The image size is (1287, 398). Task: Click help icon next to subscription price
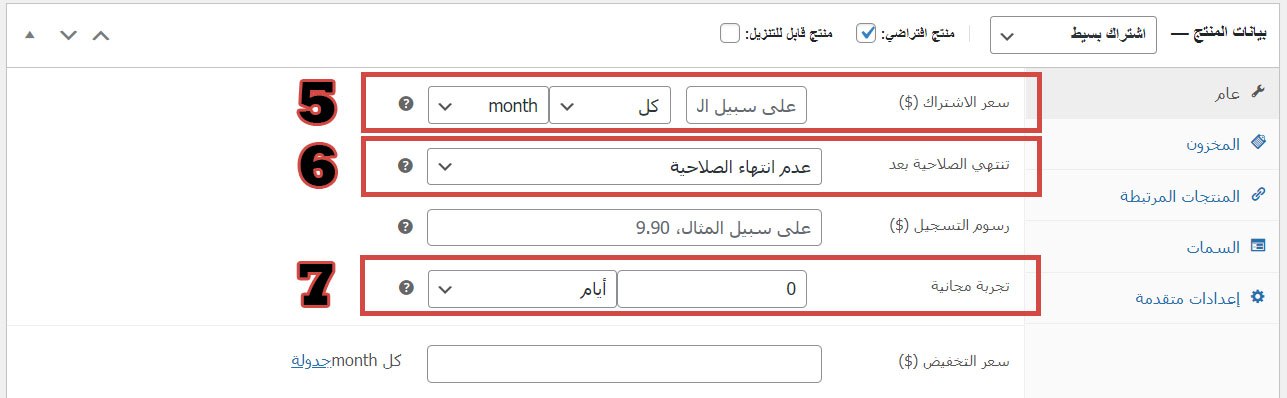(405, 104)
